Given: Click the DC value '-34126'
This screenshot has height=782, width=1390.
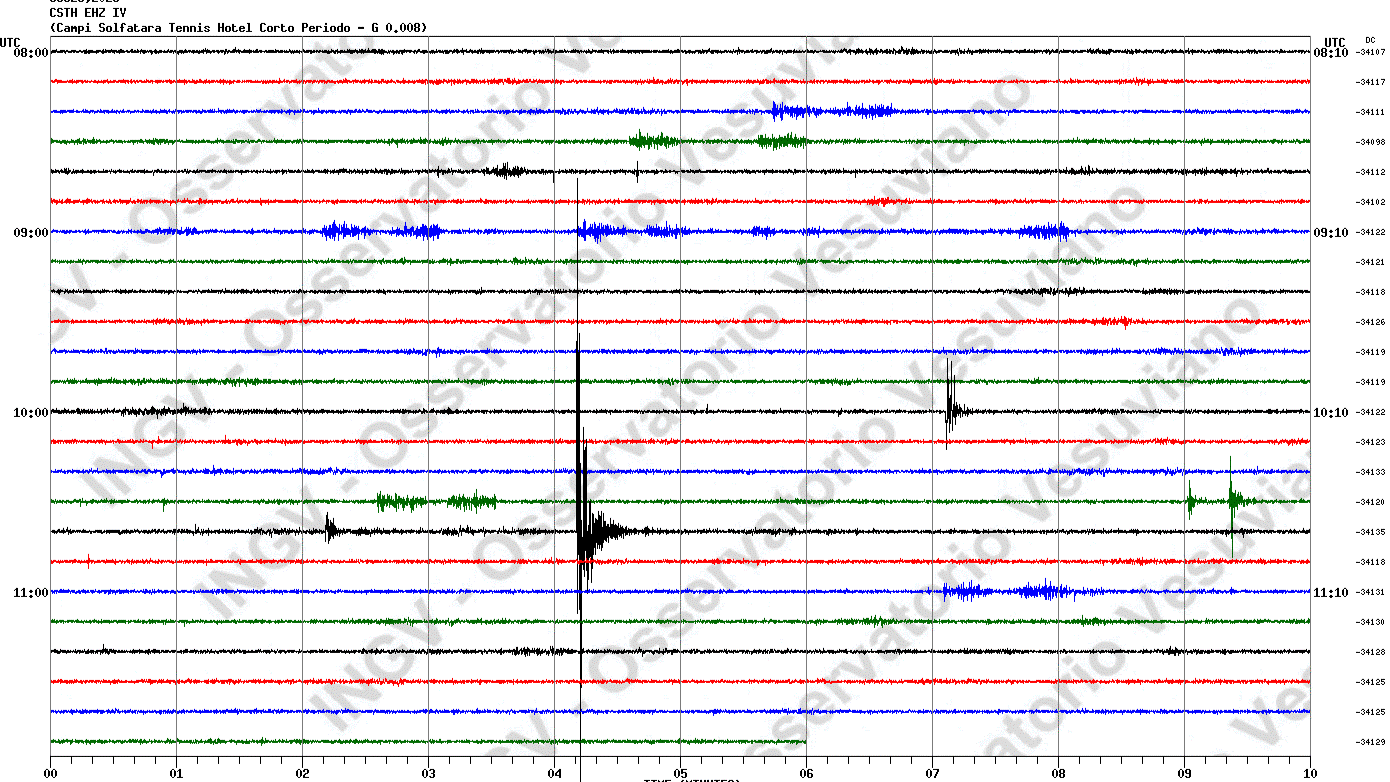Looking at the screenshot, I should click(x=1370, y=322).
